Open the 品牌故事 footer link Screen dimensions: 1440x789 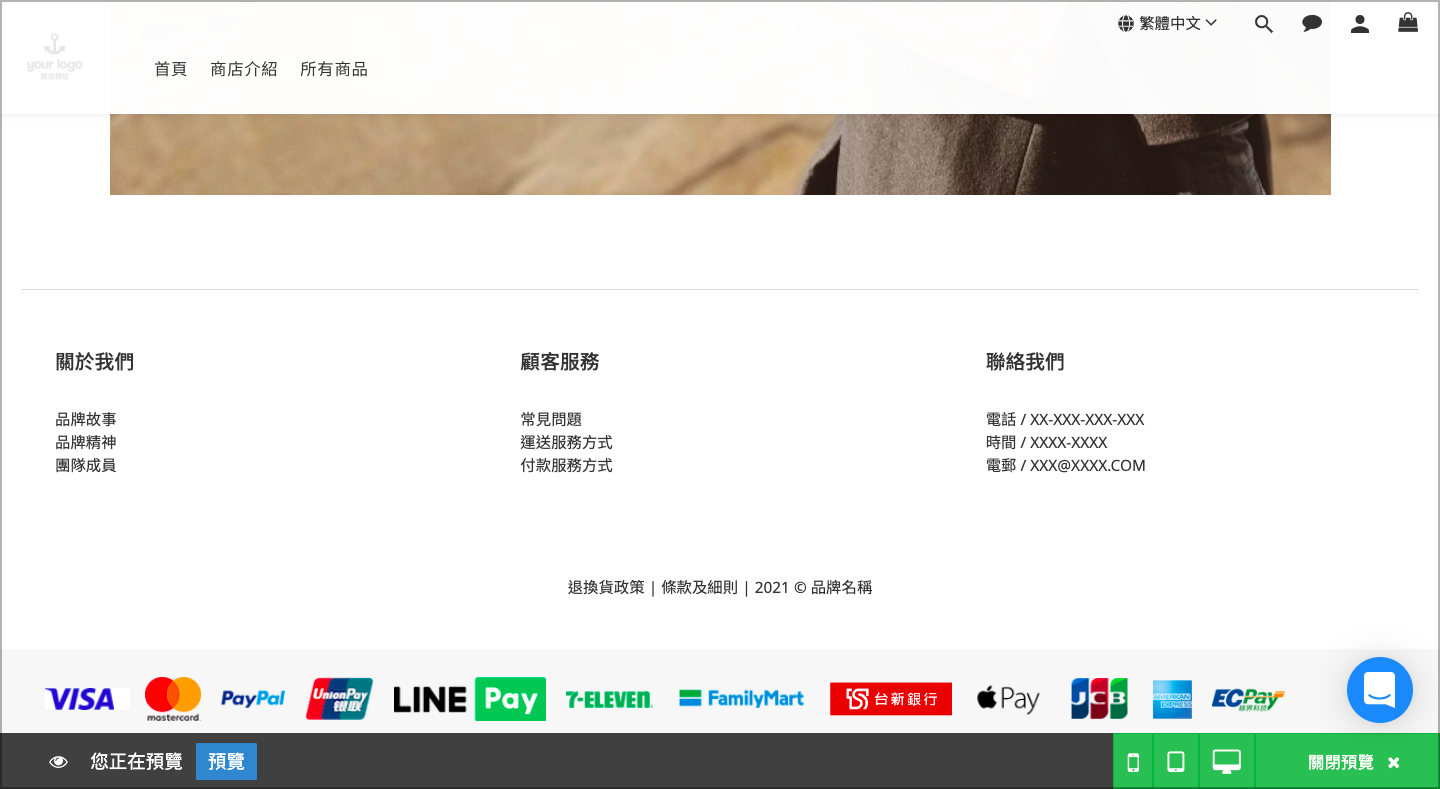point(86,419)
